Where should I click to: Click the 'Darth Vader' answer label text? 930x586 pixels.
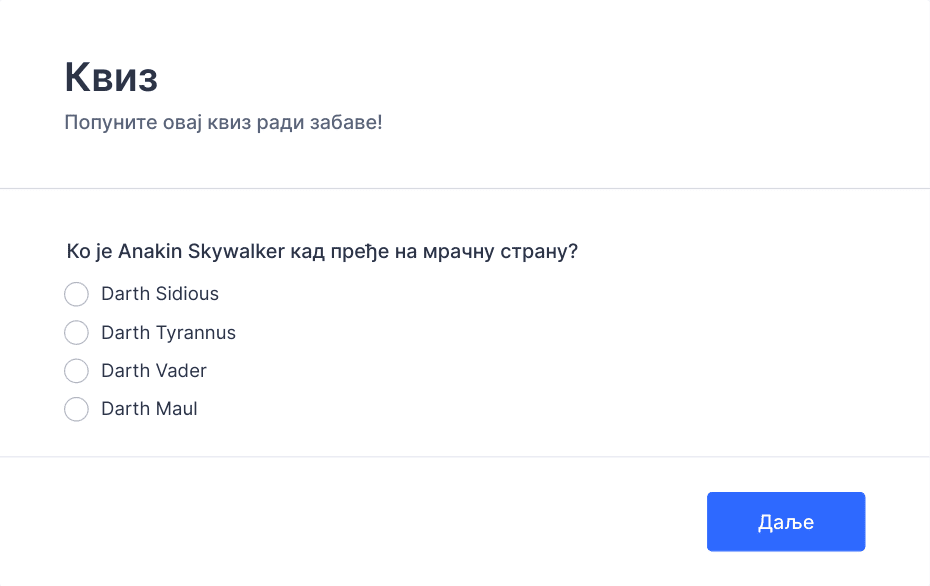(x=154, y=371)
